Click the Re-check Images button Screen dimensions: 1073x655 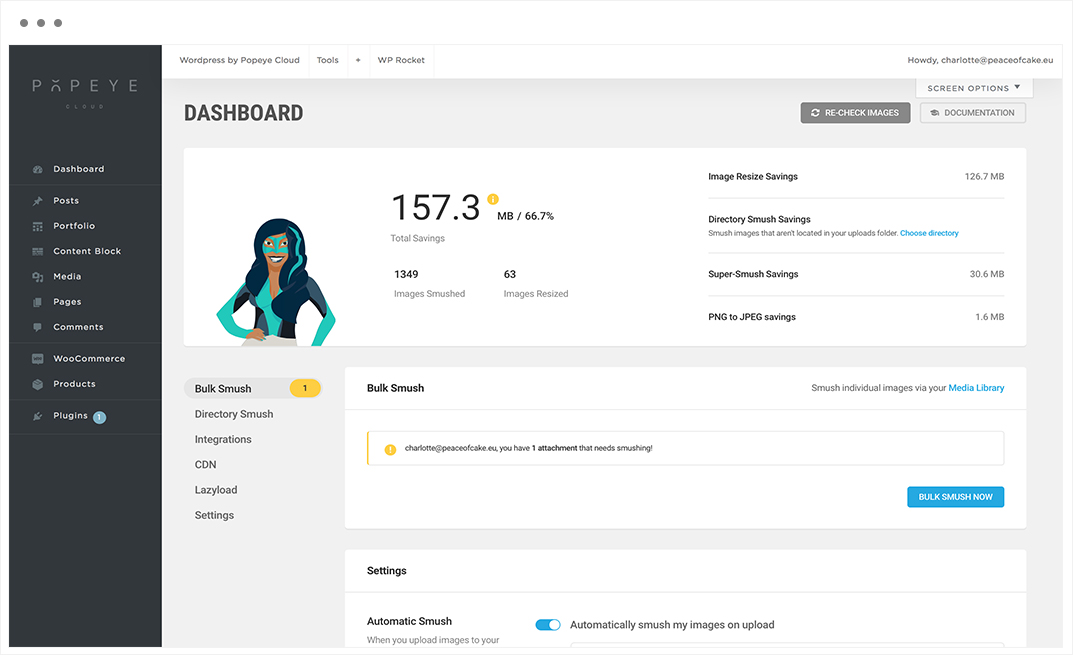pos(855,113)
